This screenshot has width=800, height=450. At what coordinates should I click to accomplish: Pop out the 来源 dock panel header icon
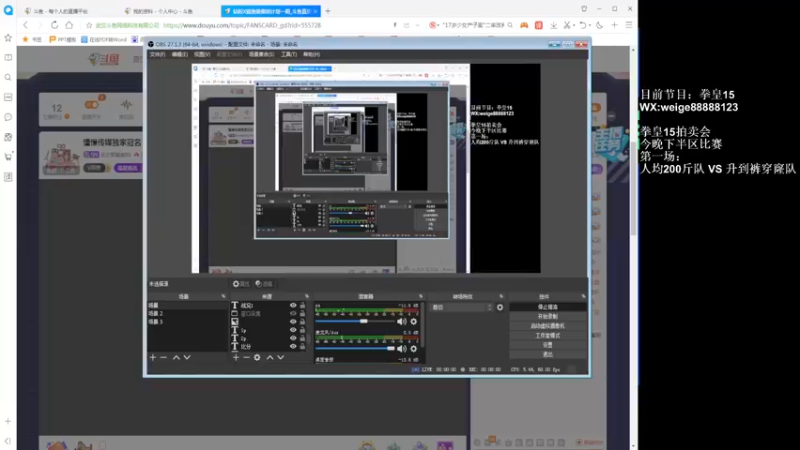pyautogui.click(x=307, y=296)
